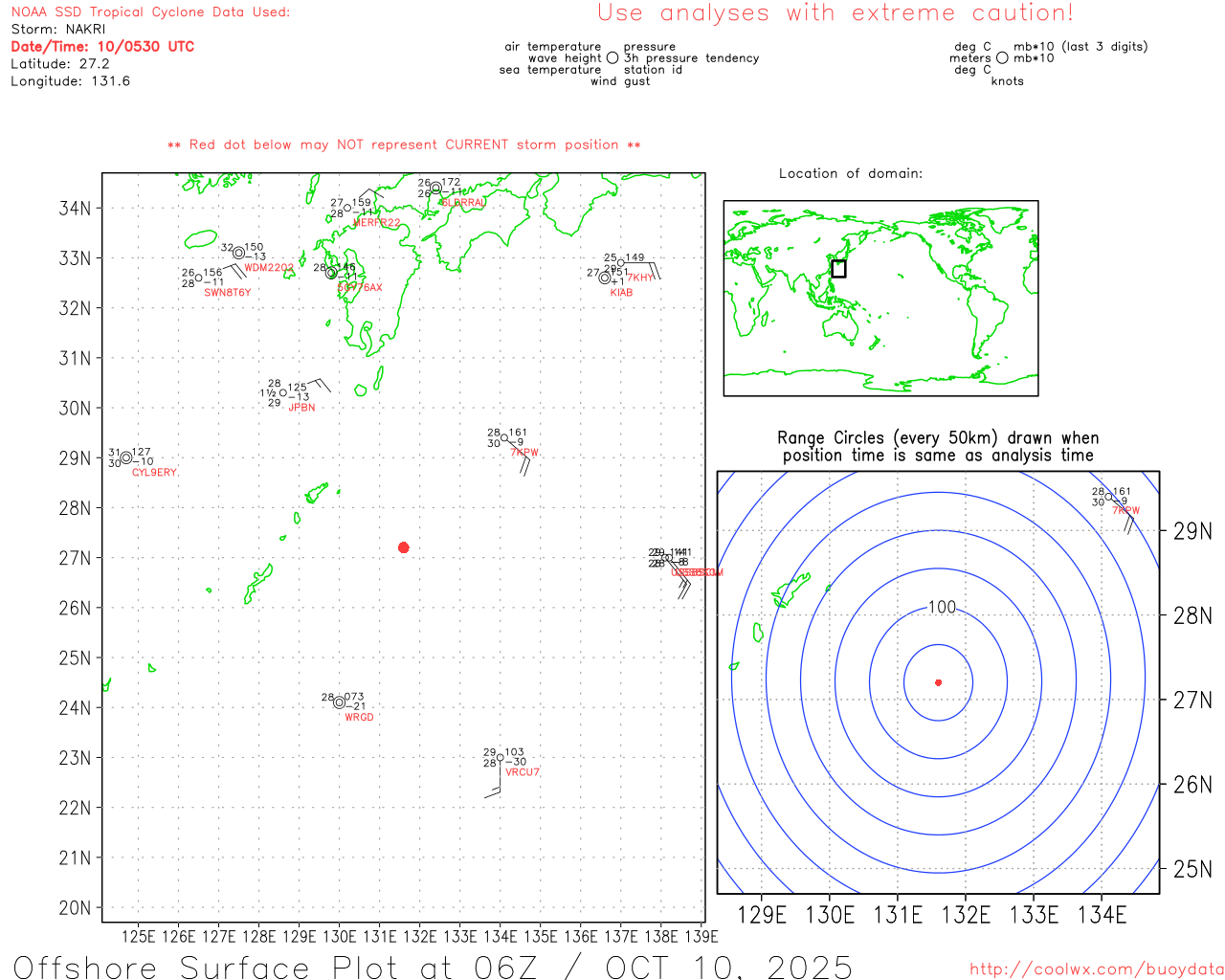This screenshot has width=1225, height=980.
Task: Click station marker circle for MERFR22
Action: pos(347,208)
